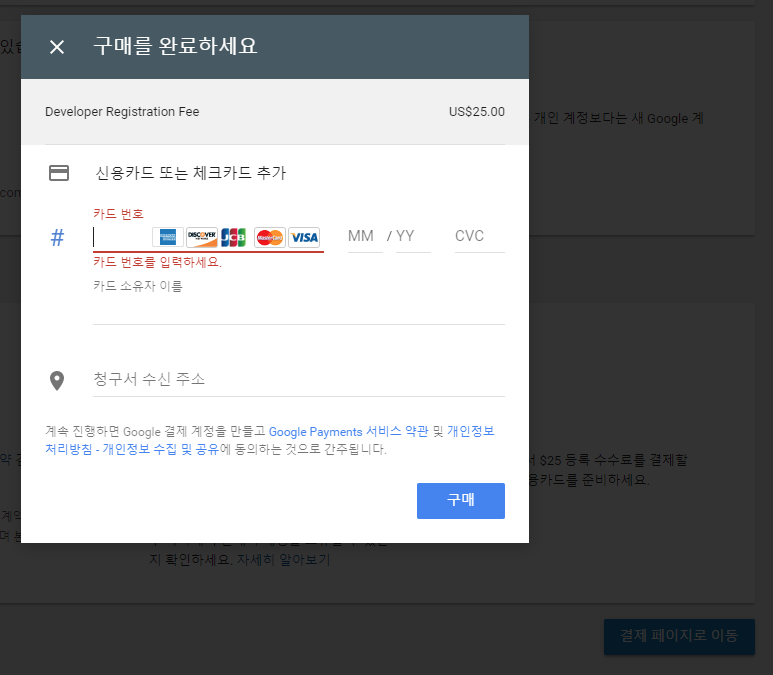Click the location pin icon
This screenshot has height=675, width=773.
tap(57, 381)
